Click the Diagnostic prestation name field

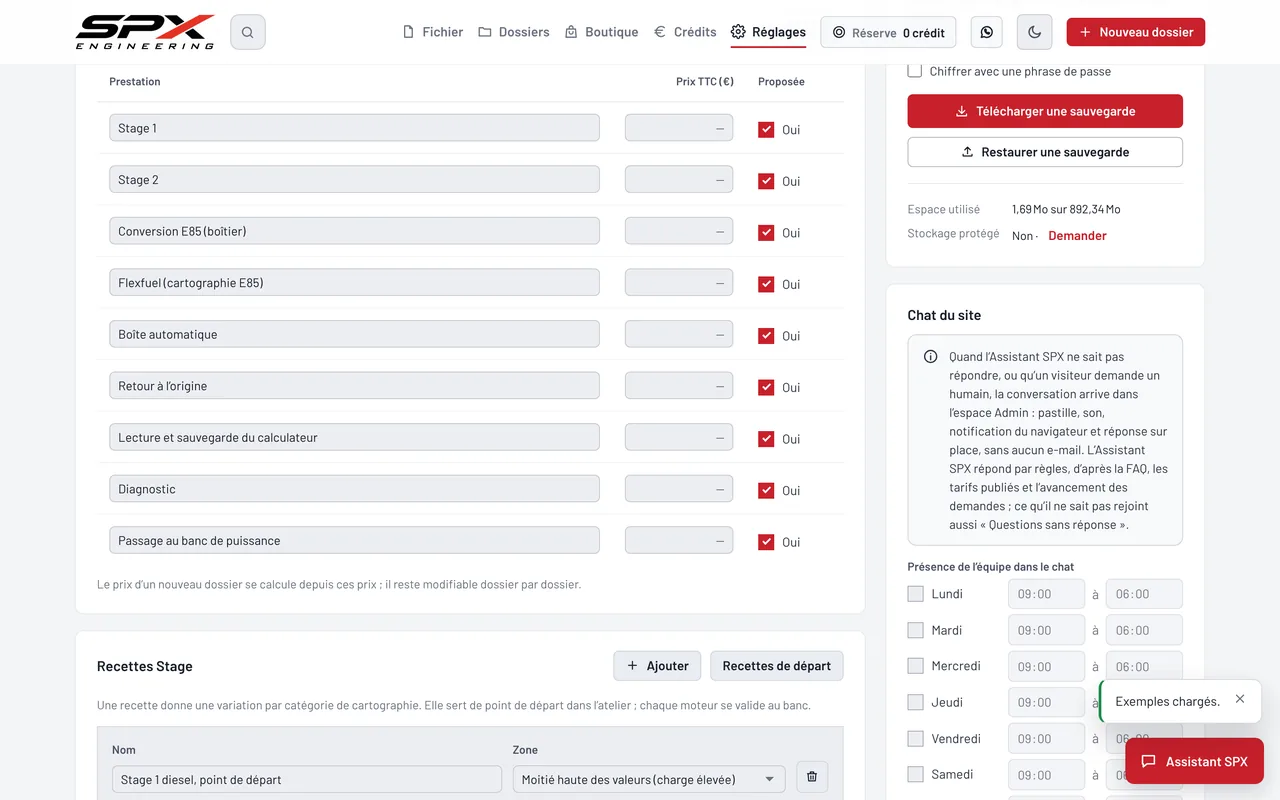pyautogui.click(x=354, y=489)
